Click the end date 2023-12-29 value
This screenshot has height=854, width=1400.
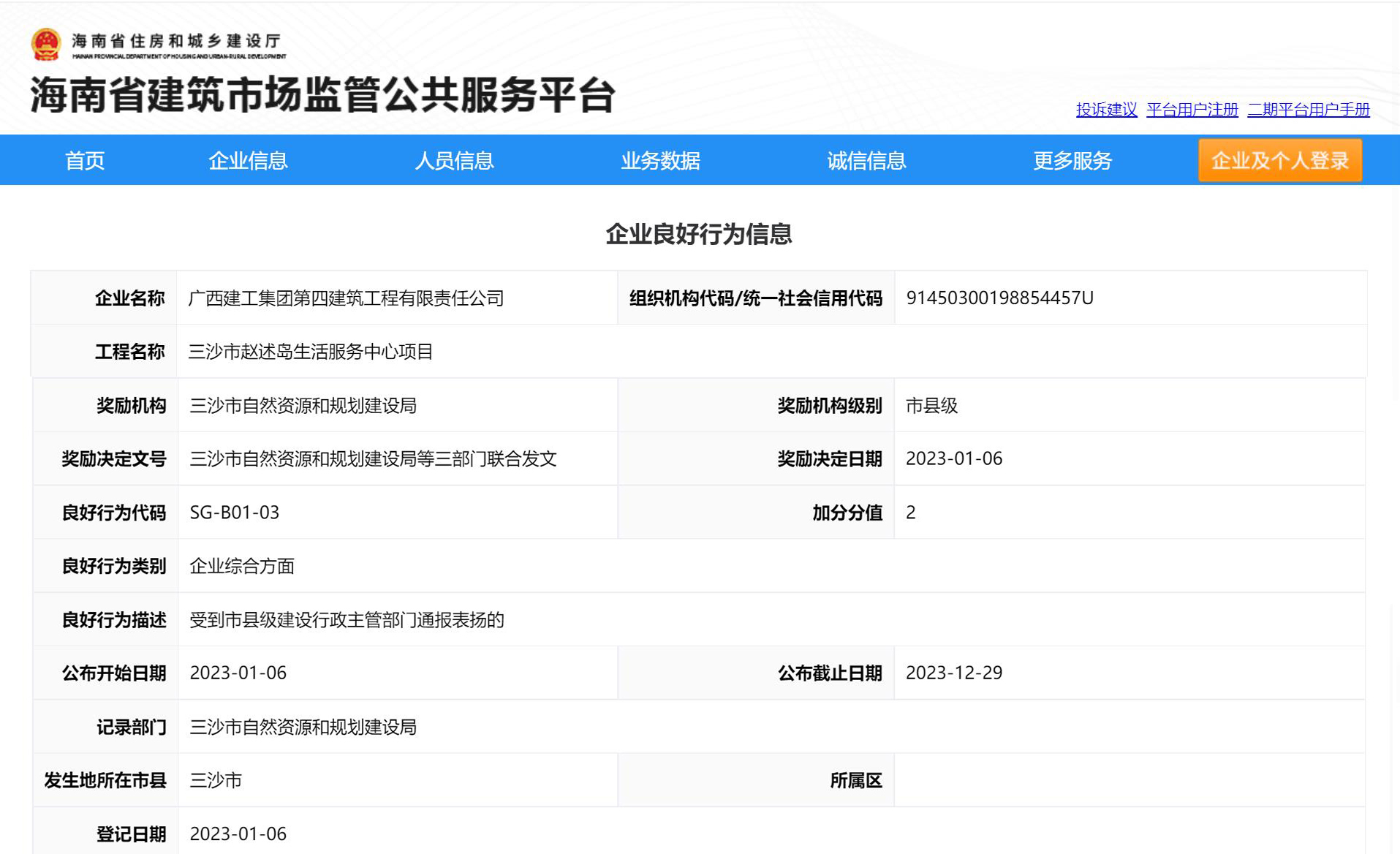pos(954,673)
